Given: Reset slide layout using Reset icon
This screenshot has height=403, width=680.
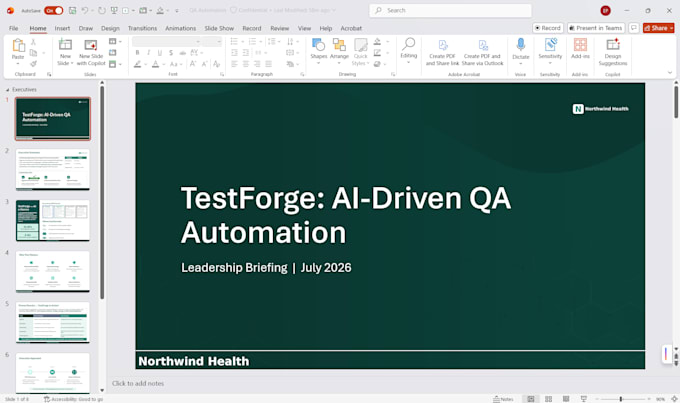Looking at the screenshot, I should pyautogui.click(x=113, y=52).
